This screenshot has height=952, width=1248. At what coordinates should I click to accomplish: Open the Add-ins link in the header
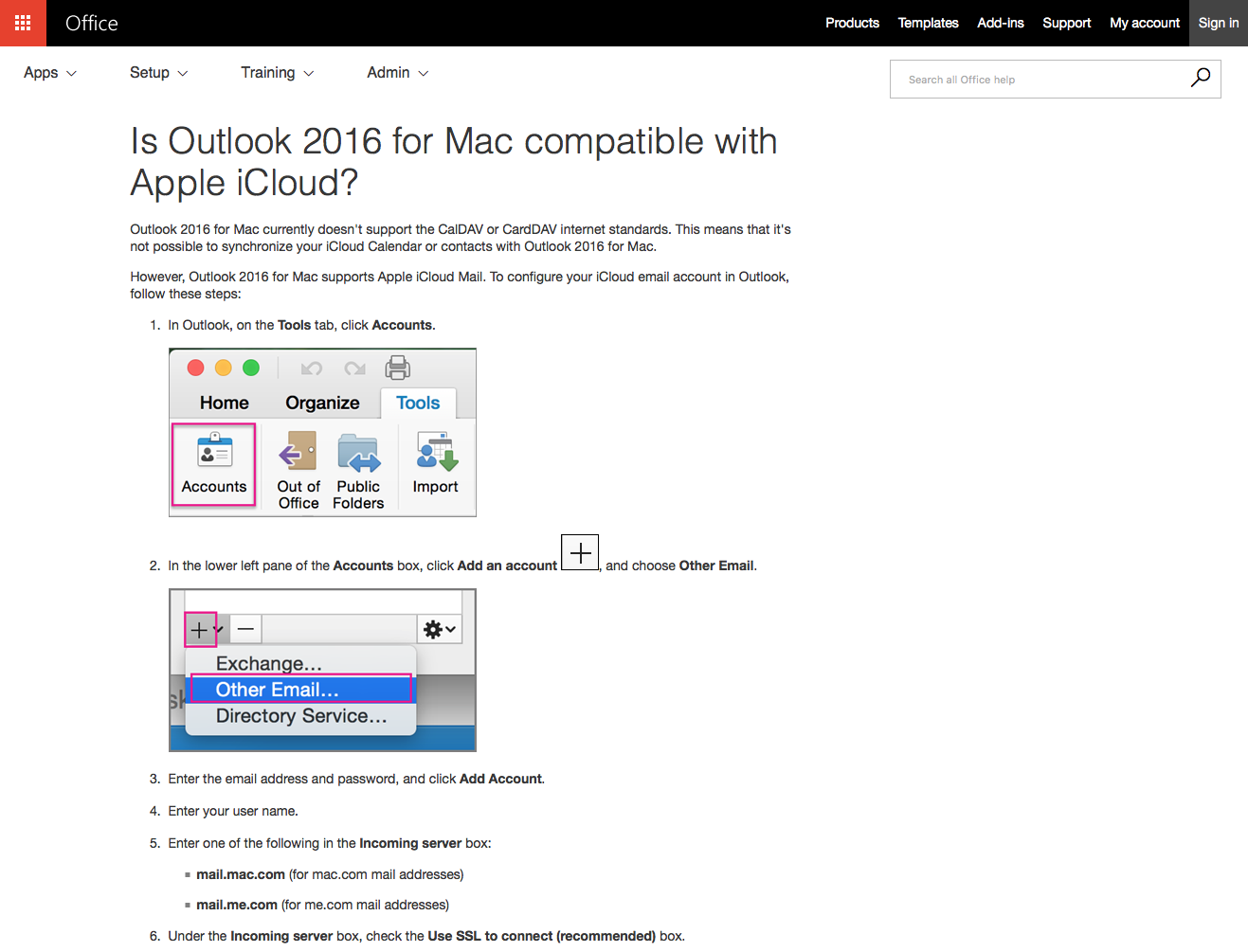(1001, 23)
